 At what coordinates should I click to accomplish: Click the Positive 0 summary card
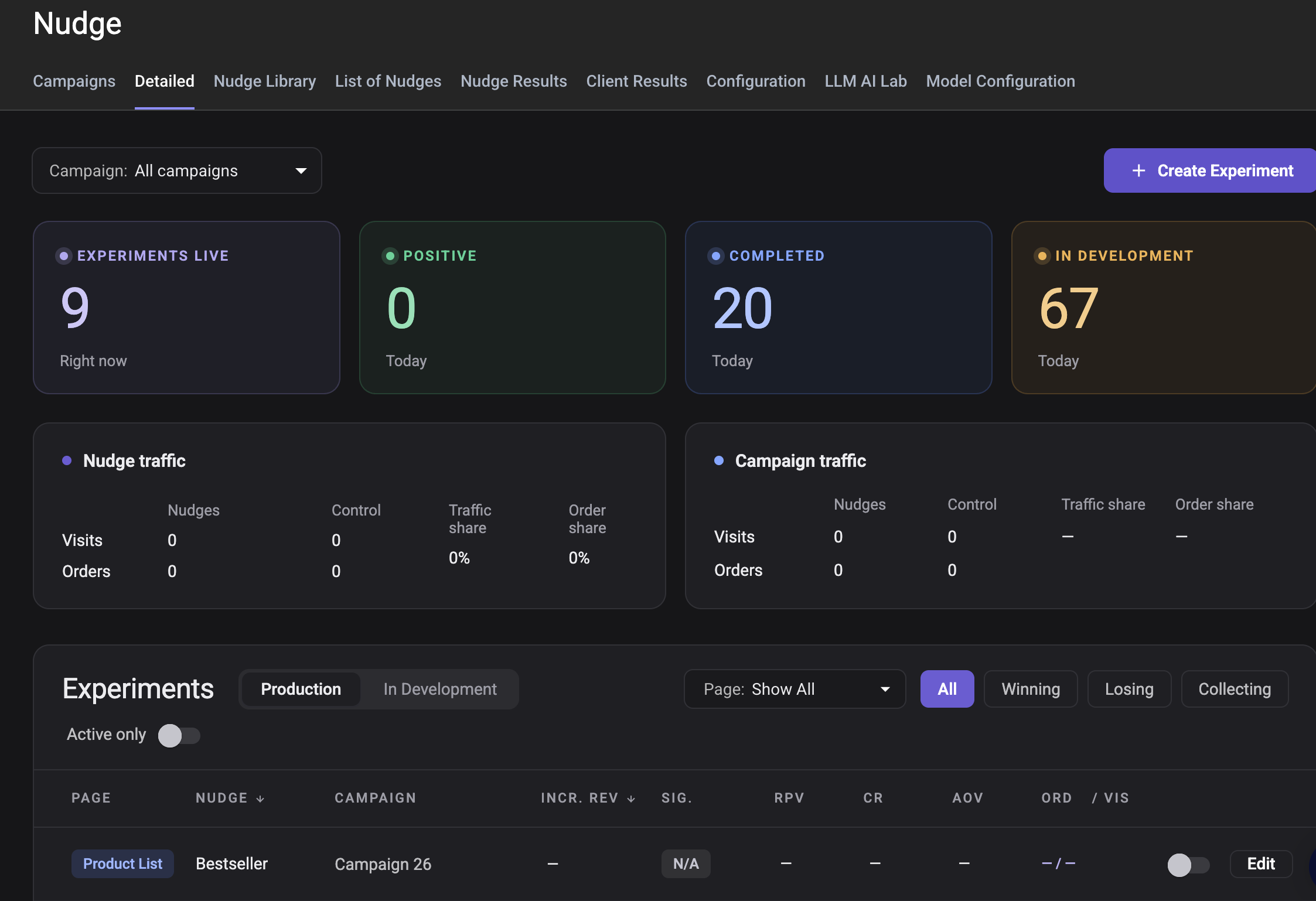pos(513,308)
